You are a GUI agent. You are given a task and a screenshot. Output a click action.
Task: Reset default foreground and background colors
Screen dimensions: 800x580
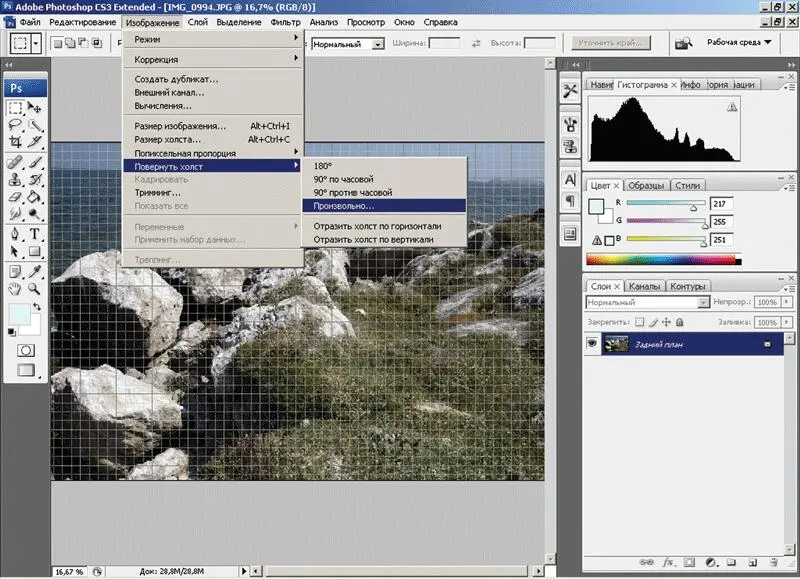click(12, 333)
